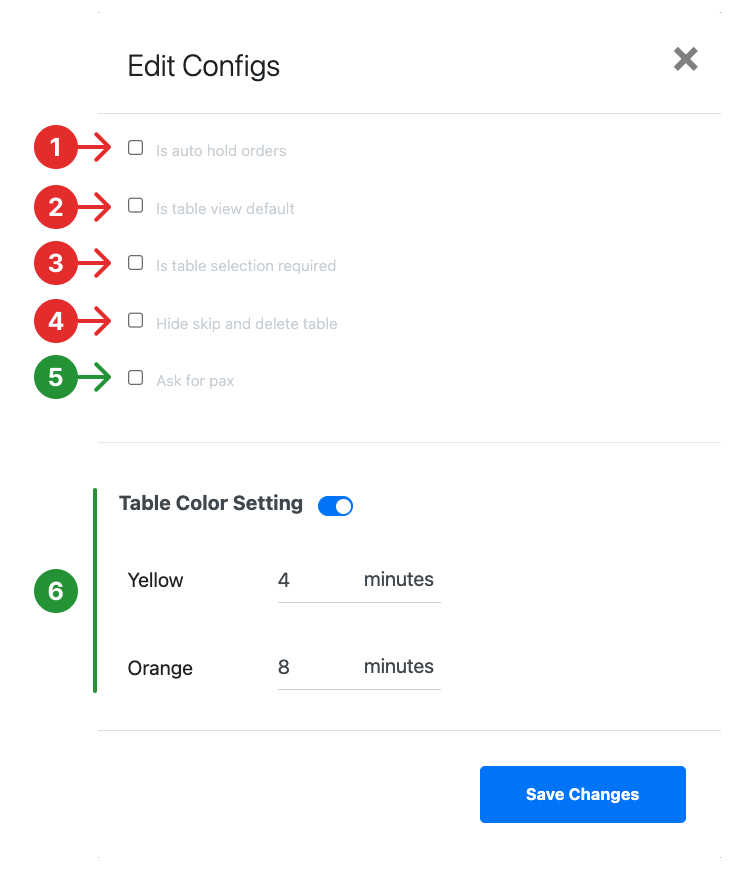The image size is (739, 886).
Task: Click the red number 2 badge
Action: coord(55,207)
